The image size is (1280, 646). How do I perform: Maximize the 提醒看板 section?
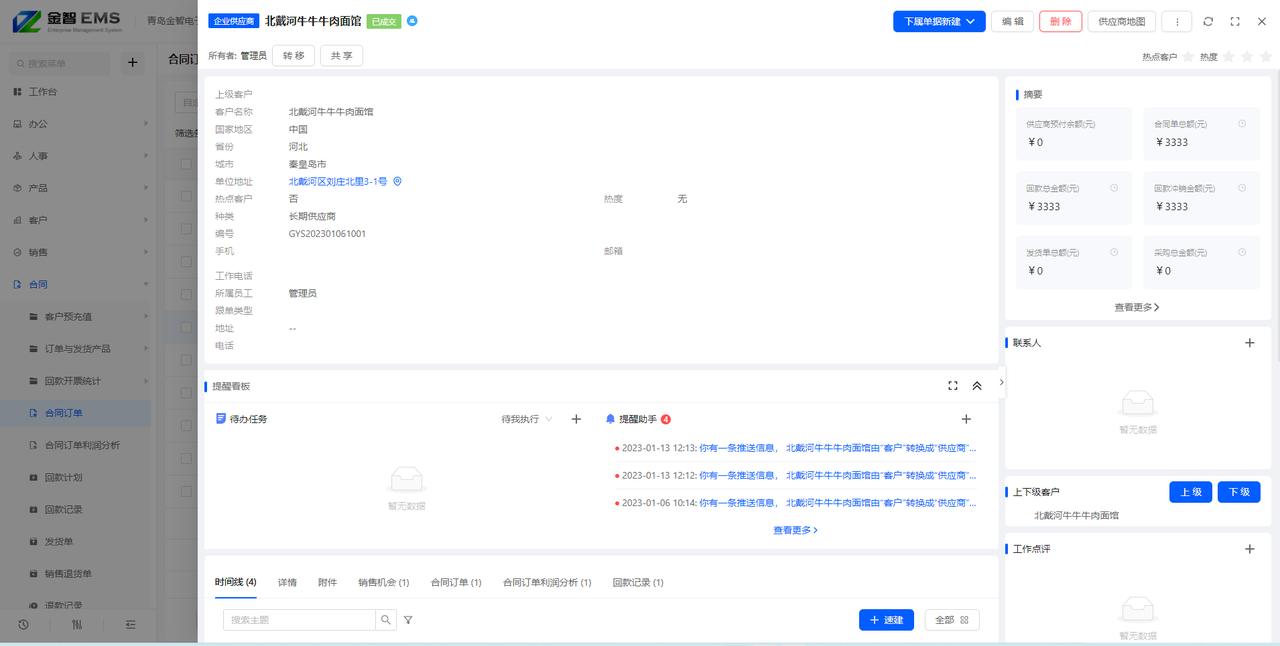tap(953, 386)
